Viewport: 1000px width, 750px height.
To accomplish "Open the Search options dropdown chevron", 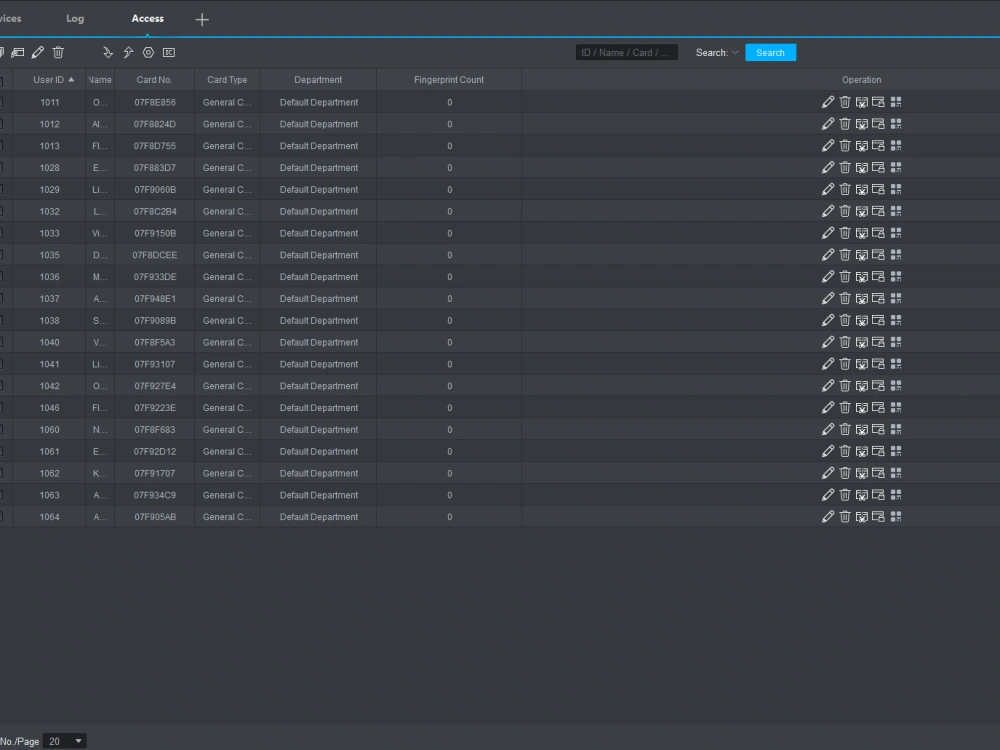I will pyautogui.click(x=735, y=52).
